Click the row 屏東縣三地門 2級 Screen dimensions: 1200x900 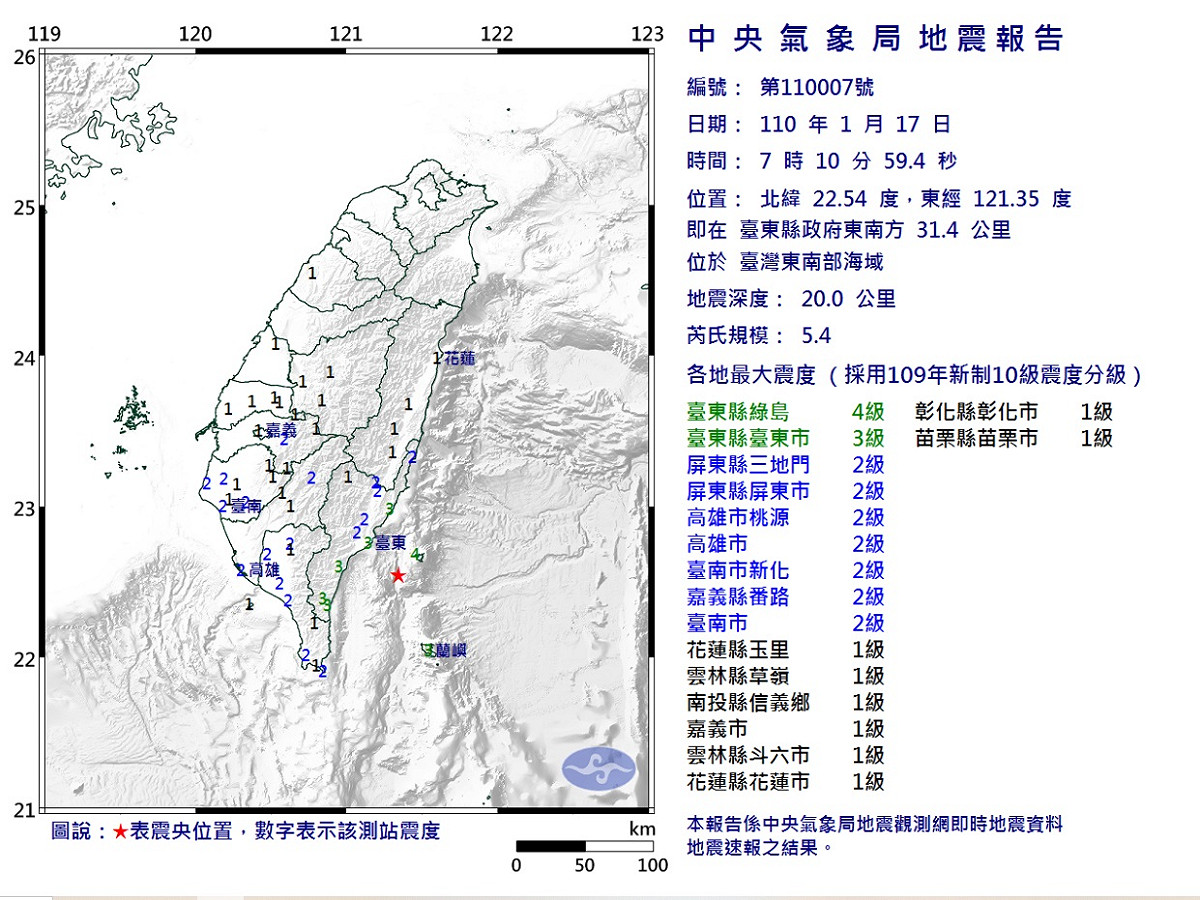(x=786, y=465)
